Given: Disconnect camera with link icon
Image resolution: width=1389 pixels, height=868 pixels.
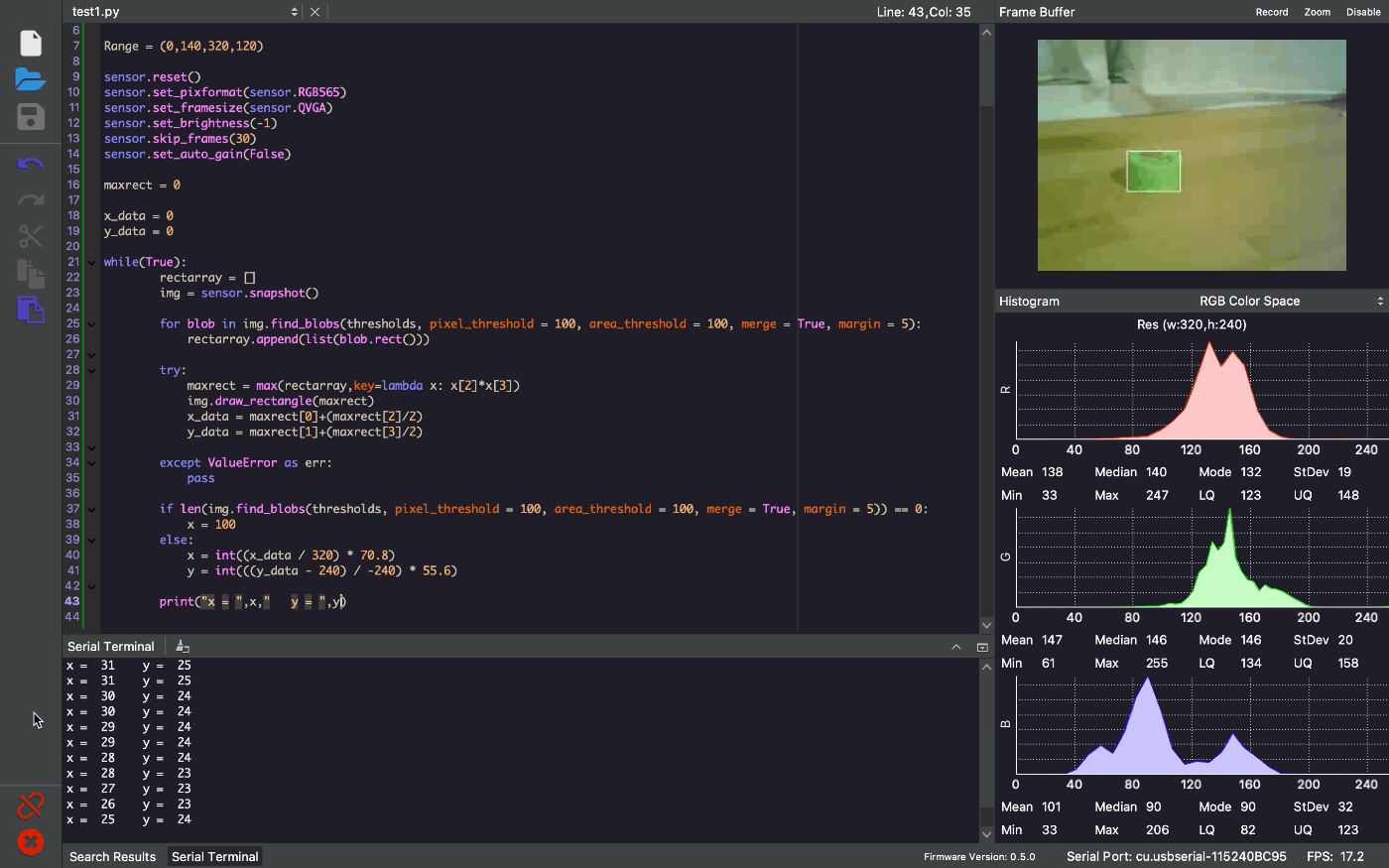Looking at the screenshot, I should point(31,805).
